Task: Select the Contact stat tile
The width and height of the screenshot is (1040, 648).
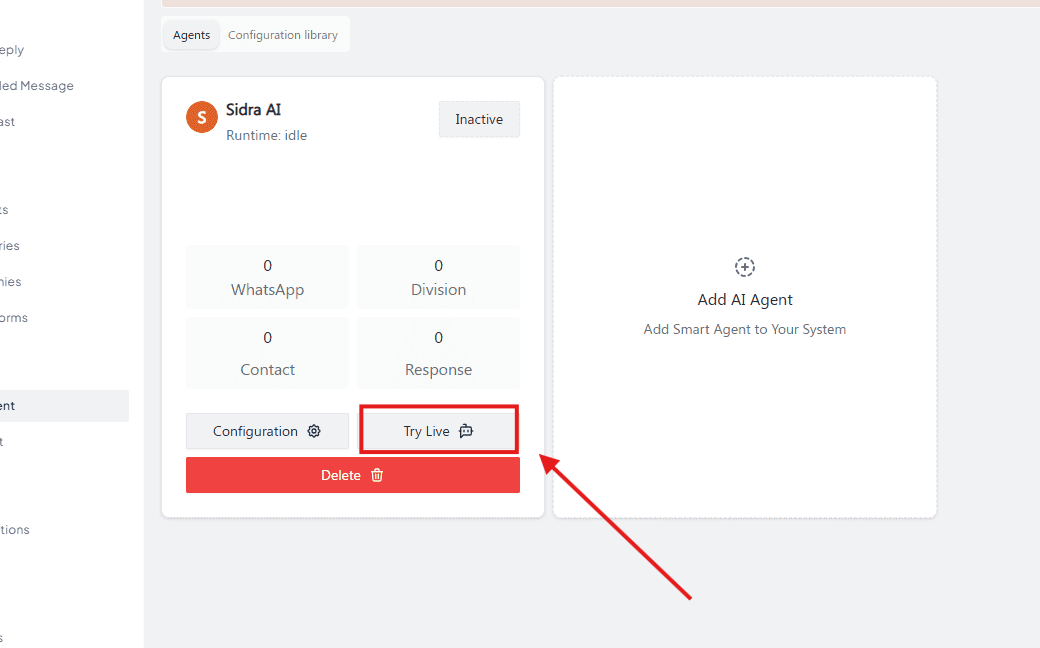Action: point(267,353)
